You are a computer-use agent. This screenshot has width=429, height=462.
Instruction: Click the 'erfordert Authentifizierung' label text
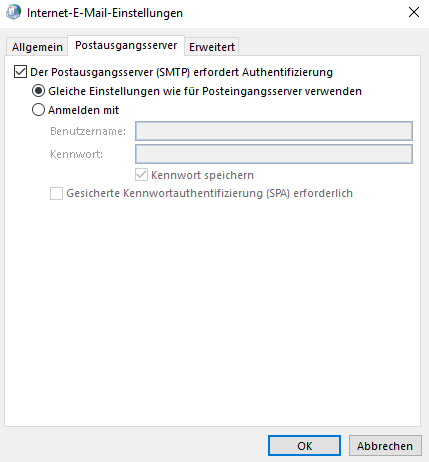(x=263, y=72)
